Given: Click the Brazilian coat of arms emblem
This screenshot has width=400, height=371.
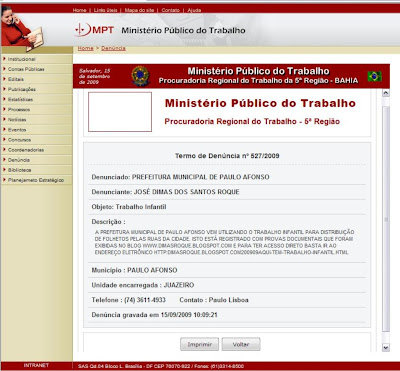Looking at the screenshot, I should [141, 76].
